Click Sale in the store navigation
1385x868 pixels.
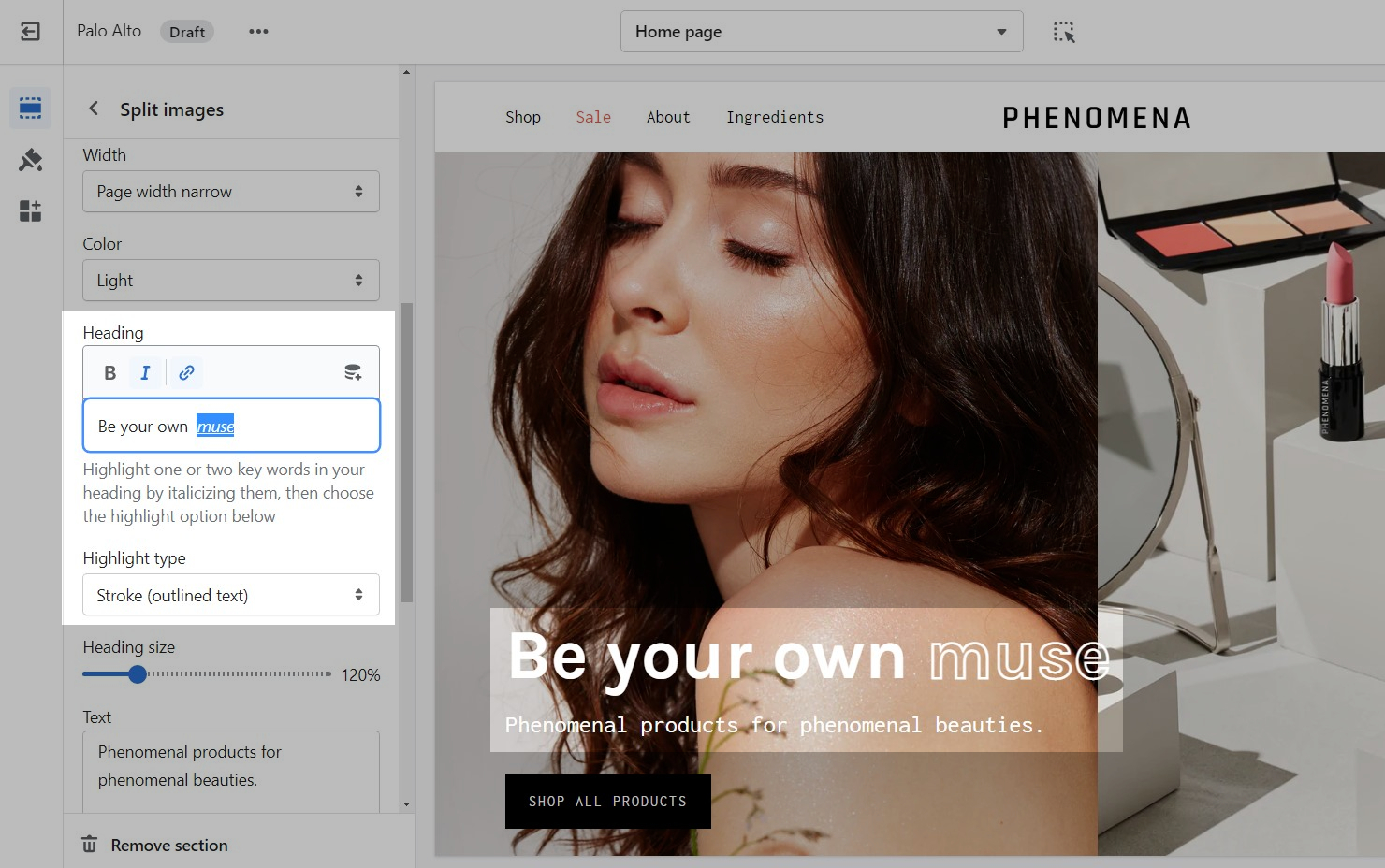(x=593, y=117)
